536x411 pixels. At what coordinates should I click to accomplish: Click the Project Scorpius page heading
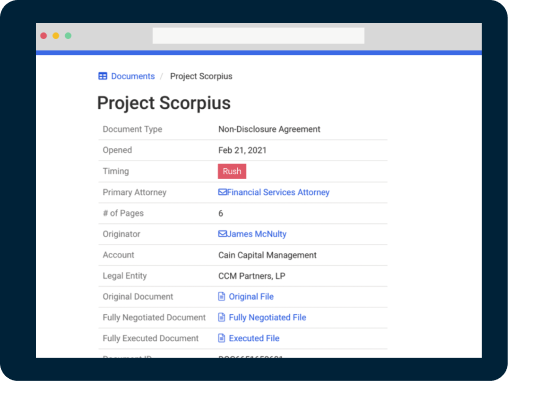(164, 103)
